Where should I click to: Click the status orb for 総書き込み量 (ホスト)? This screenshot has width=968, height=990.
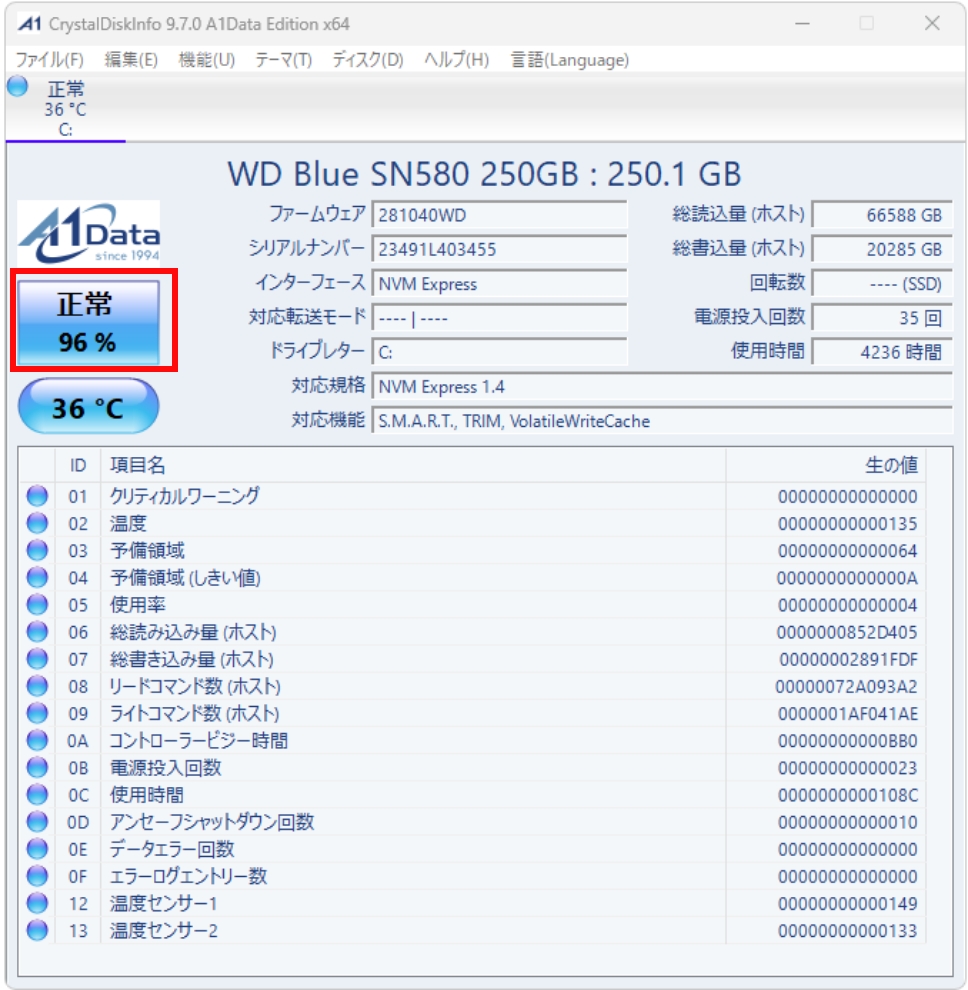pyautogui.click(x=37, y=659)
